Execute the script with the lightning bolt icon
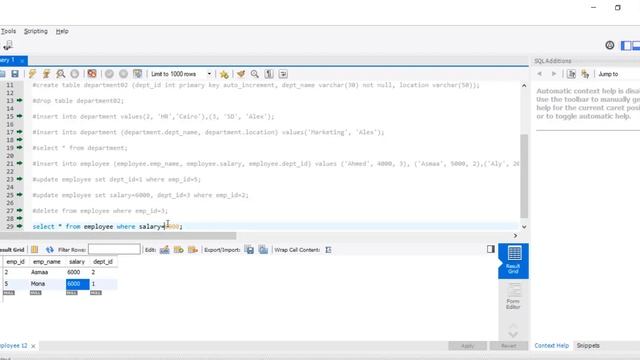The width and height of the screenshot is (640, 360). pos(32,74)
